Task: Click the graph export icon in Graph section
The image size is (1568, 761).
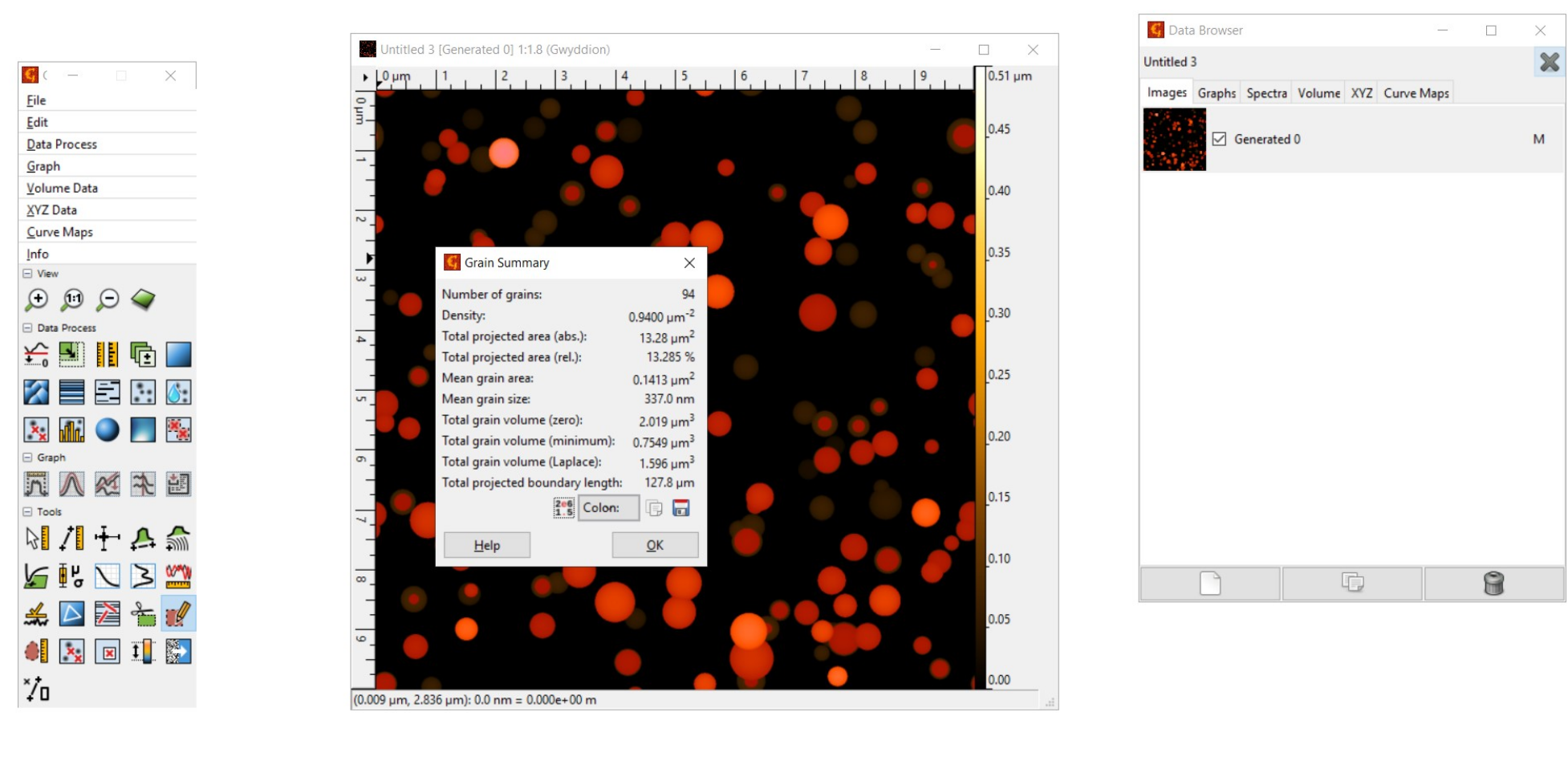Action: click(178, 484)
